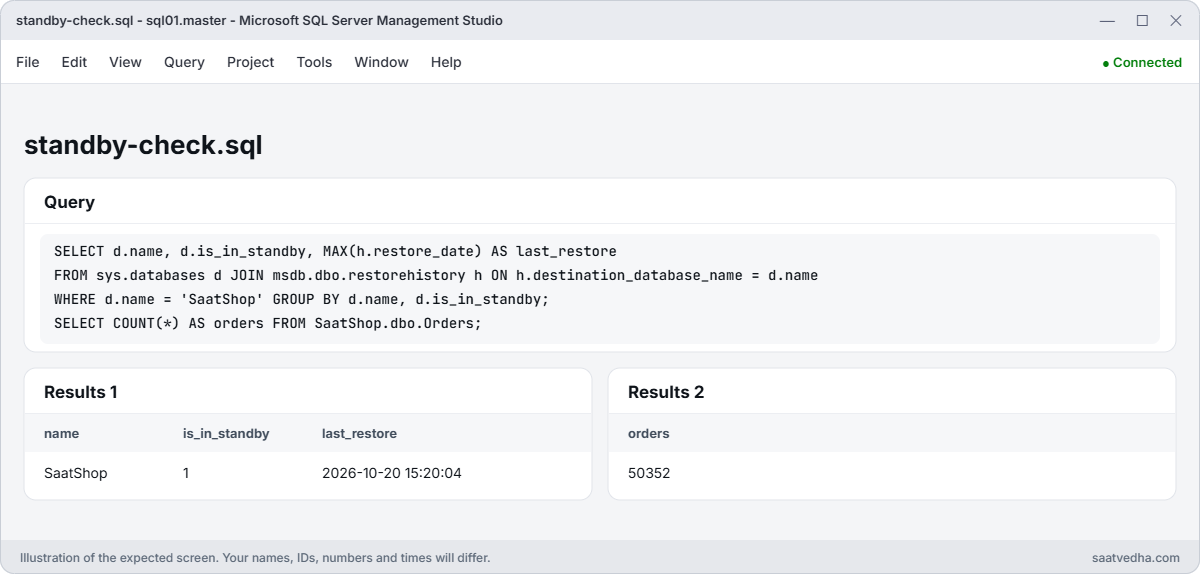1200x574 pixels.
Task: Click the saatvedha.com footer text
Action: [1136, 557]
